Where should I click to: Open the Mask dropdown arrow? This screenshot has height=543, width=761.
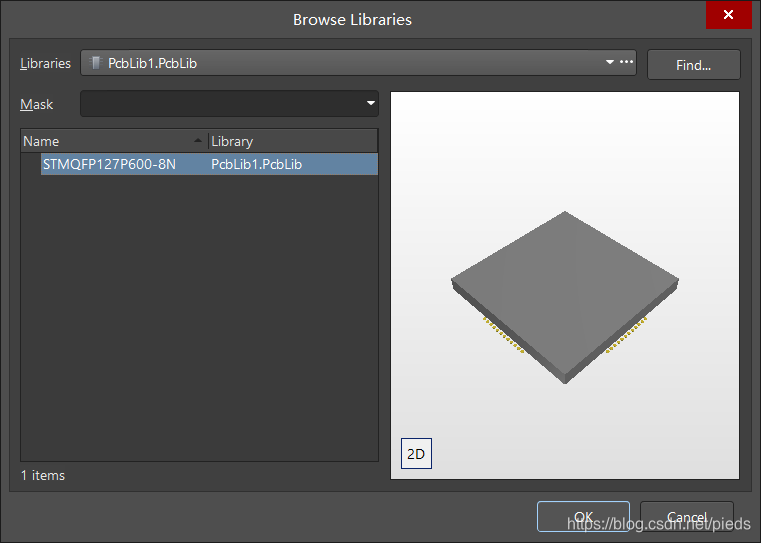[371, 103]
